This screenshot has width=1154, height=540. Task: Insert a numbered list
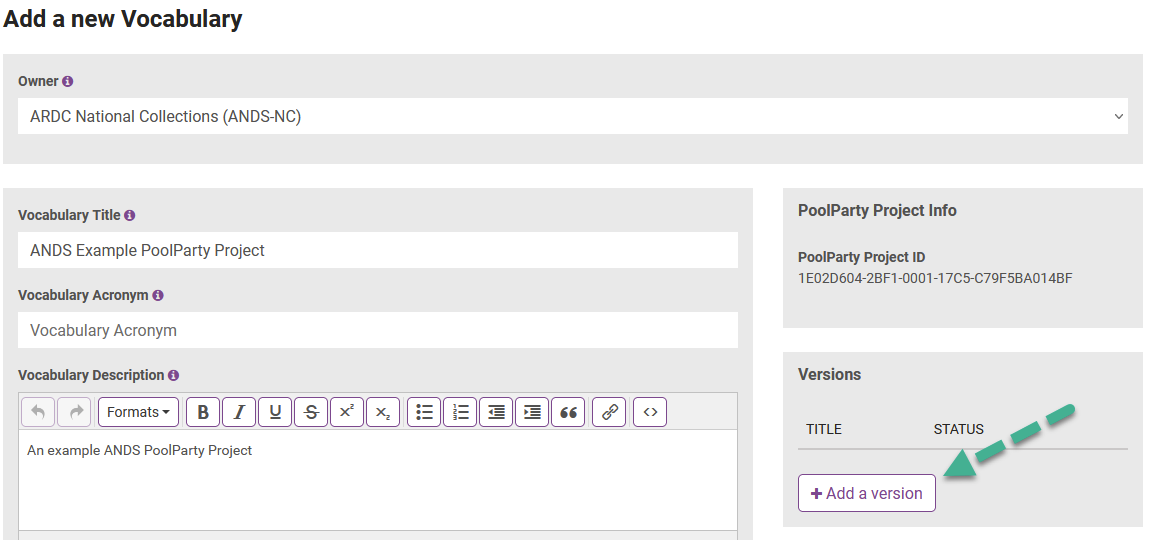tap(460, 412)
